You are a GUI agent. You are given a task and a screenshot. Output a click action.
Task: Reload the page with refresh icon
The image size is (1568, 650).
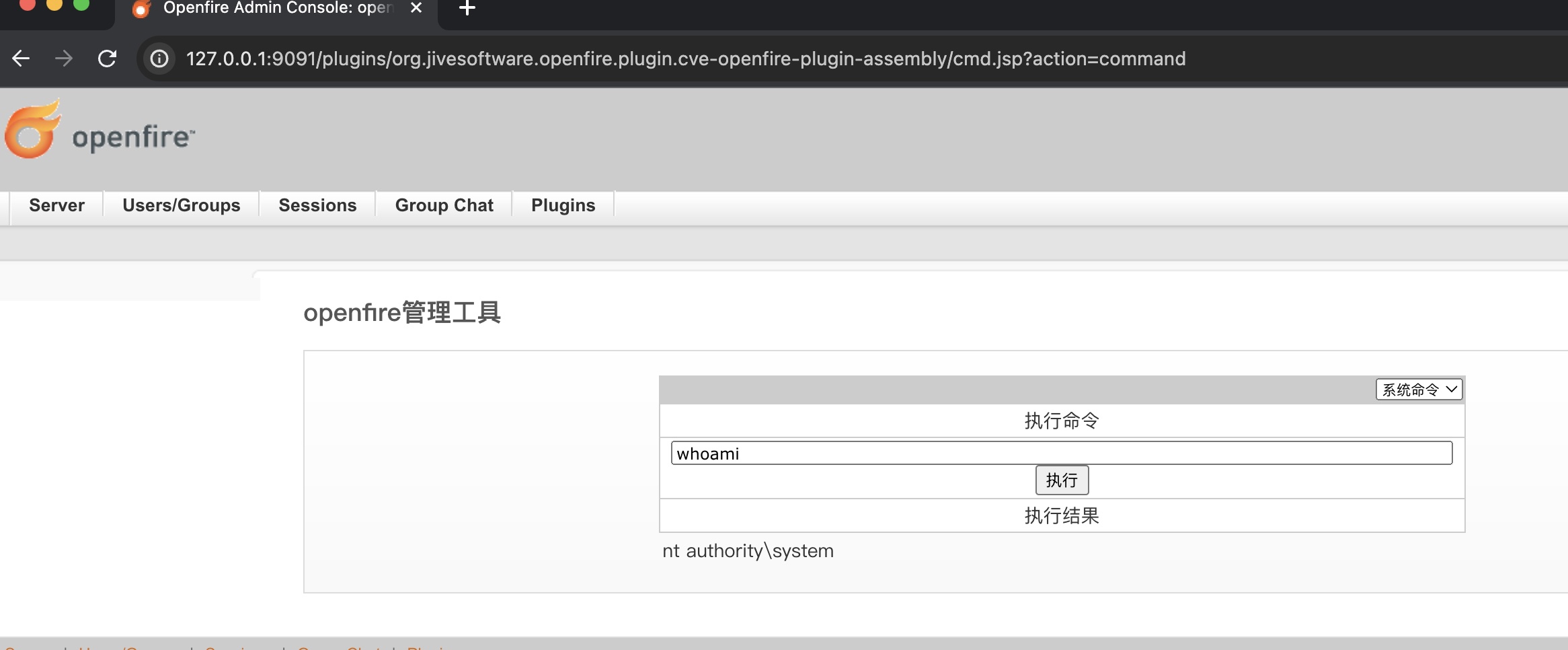(107, 59)
